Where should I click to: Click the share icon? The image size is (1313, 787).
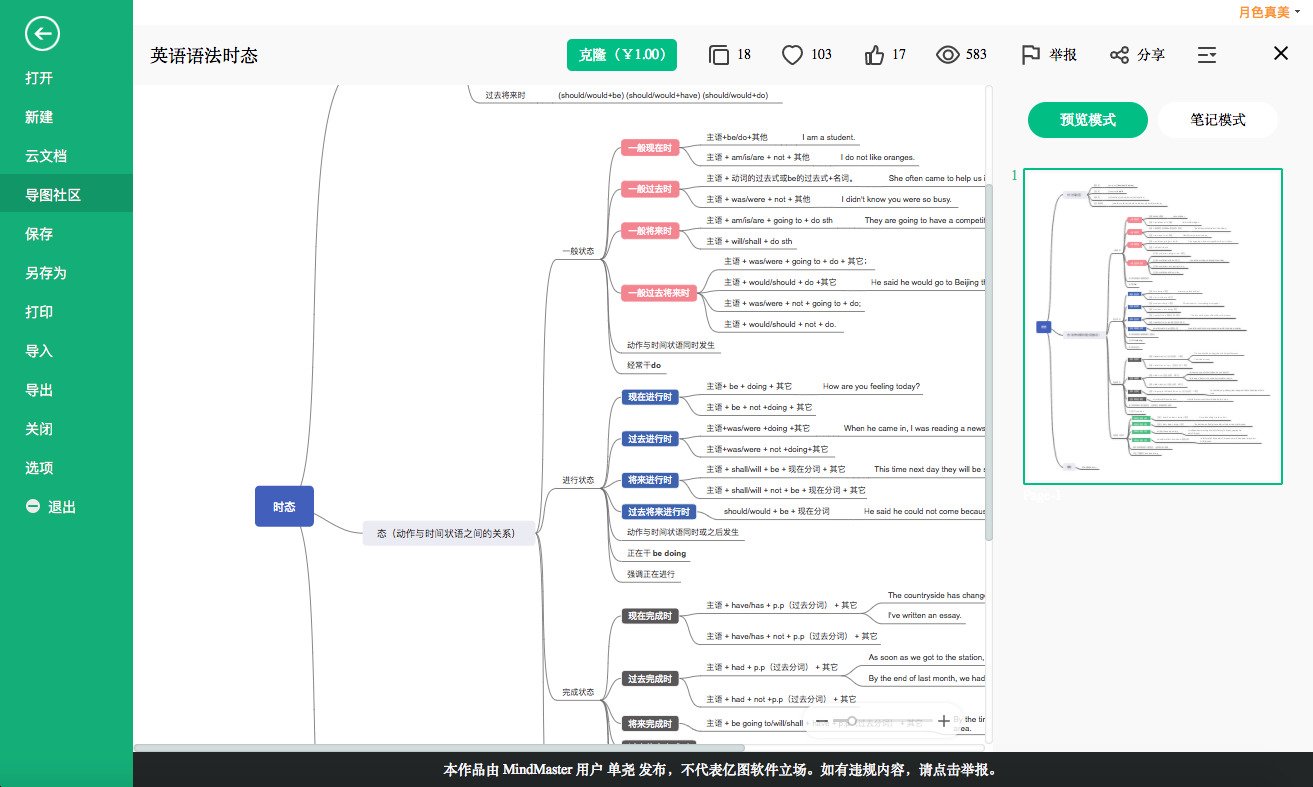click(1120, 55)
